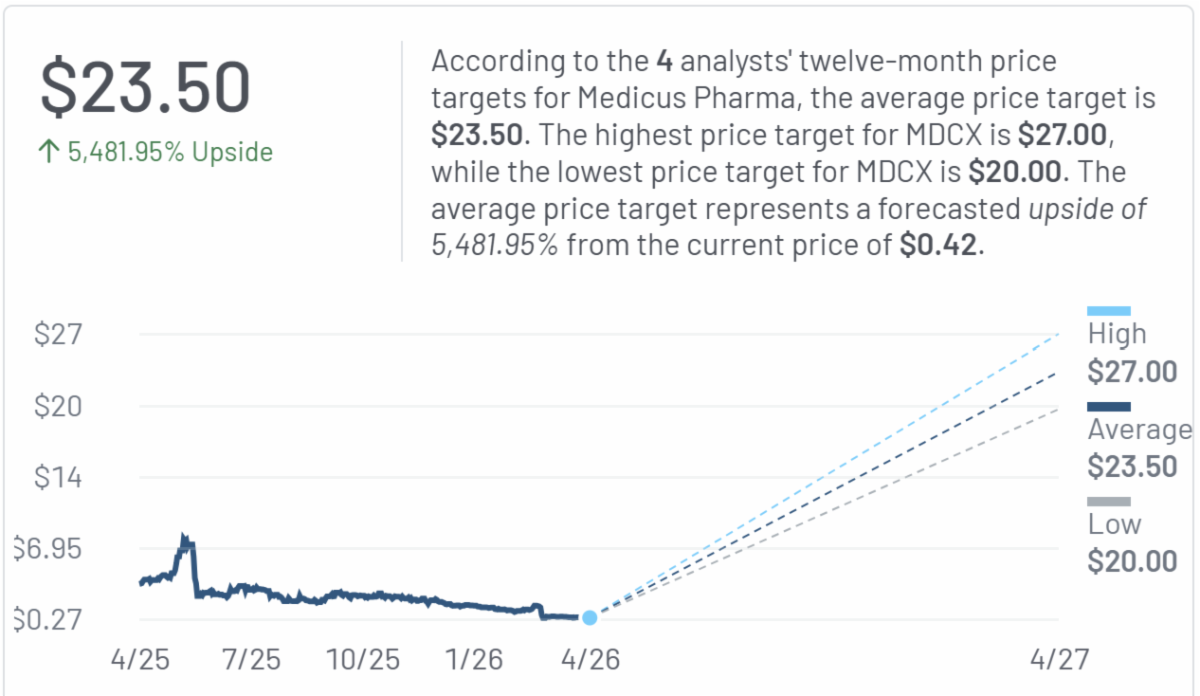This screenshot has height=696, width=1200.
Task: Click the price spike peak on the chart
Action: pos(184,538)
